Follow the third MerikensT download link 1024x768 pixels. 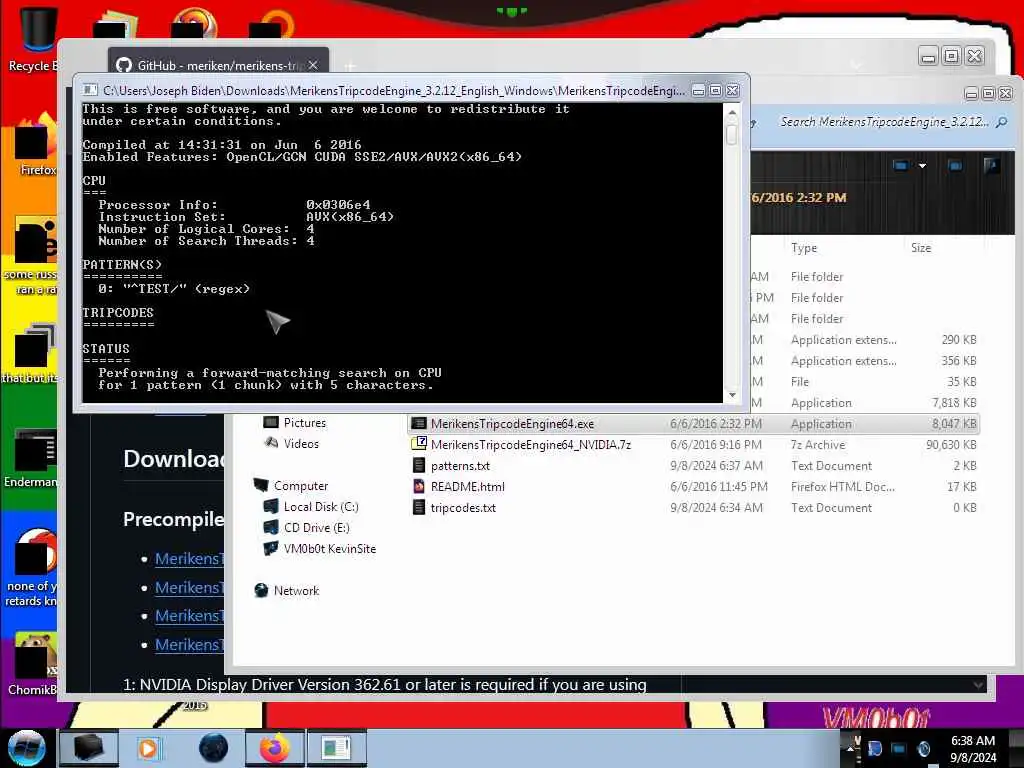pos(189,616)
